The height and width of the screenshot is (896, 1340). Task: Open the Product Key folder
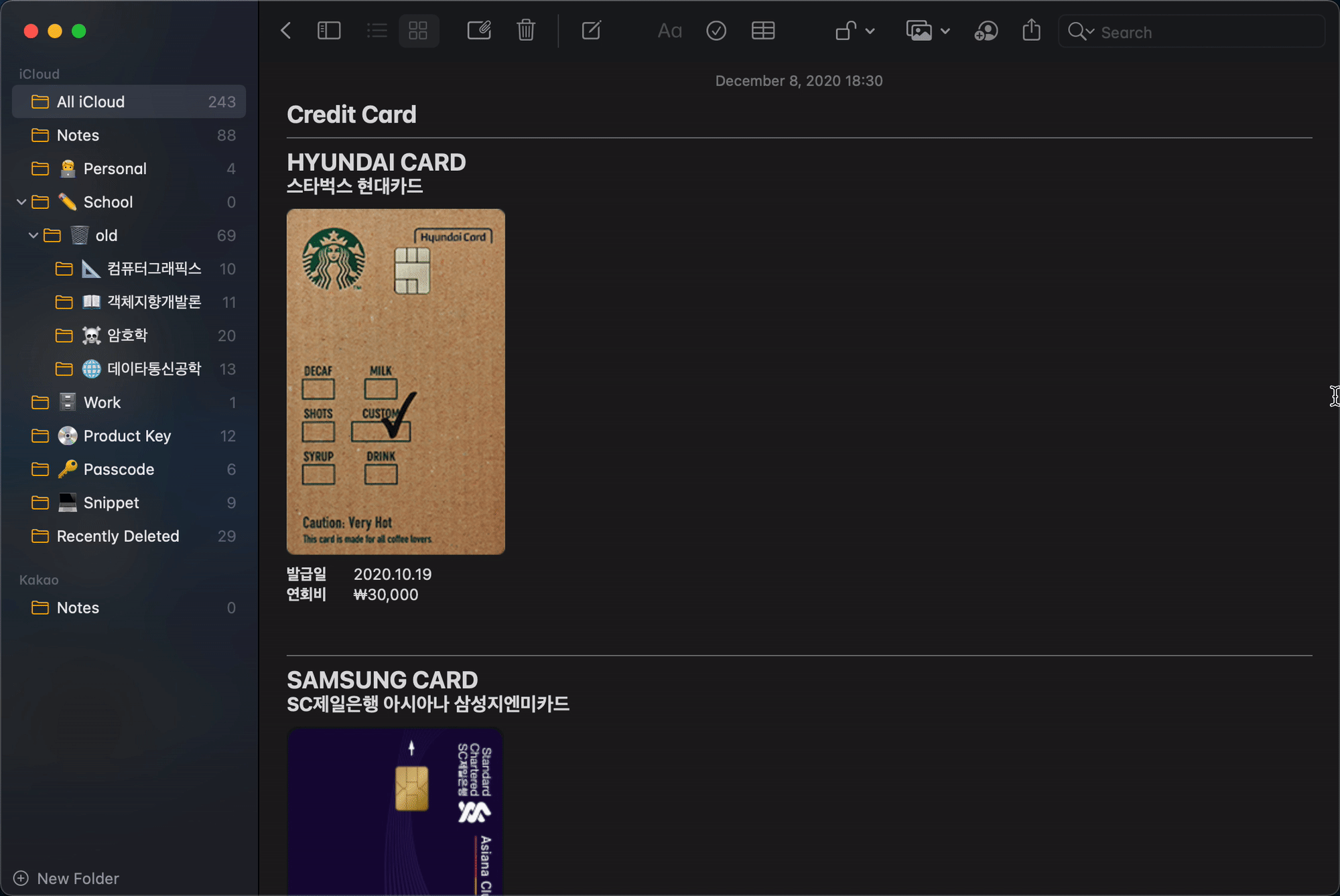[127, 436]
